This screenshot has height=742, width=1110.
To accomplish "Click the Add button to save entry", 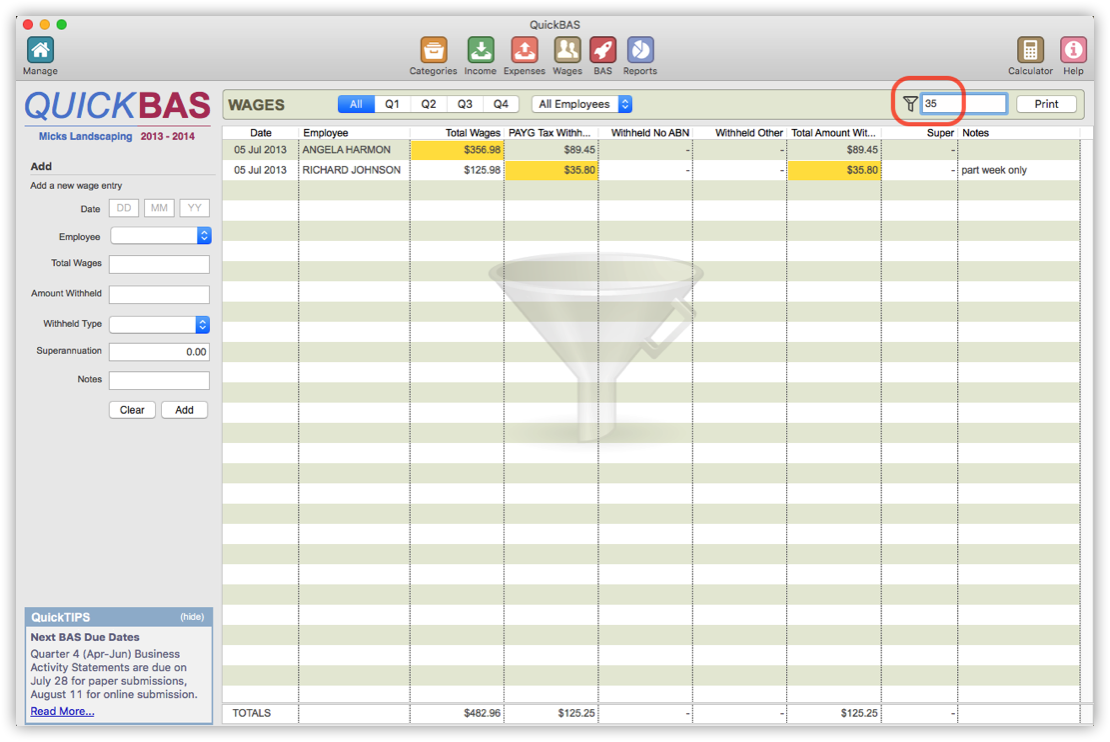I will coord(184,409).
